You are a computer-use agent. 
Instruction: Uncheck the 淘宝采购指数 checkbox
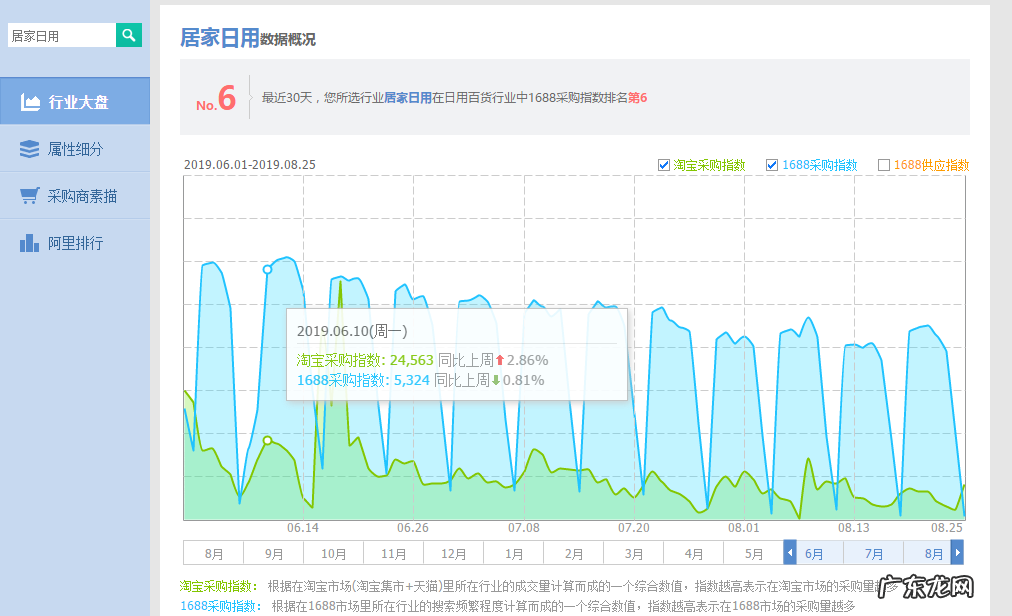coord(663,165)
